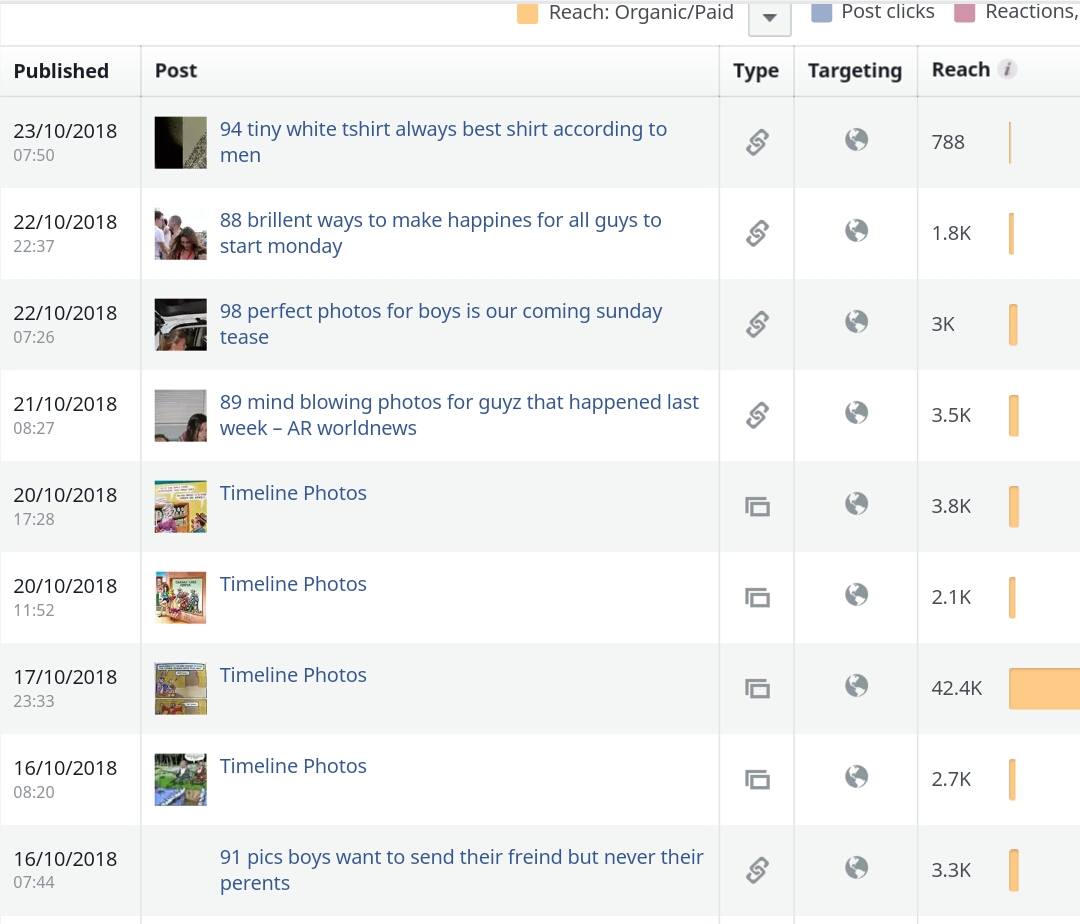Click photo type icon for 20/10/2018 17:28 post
The image size is (1080, 924).
[x=757, y=506]
